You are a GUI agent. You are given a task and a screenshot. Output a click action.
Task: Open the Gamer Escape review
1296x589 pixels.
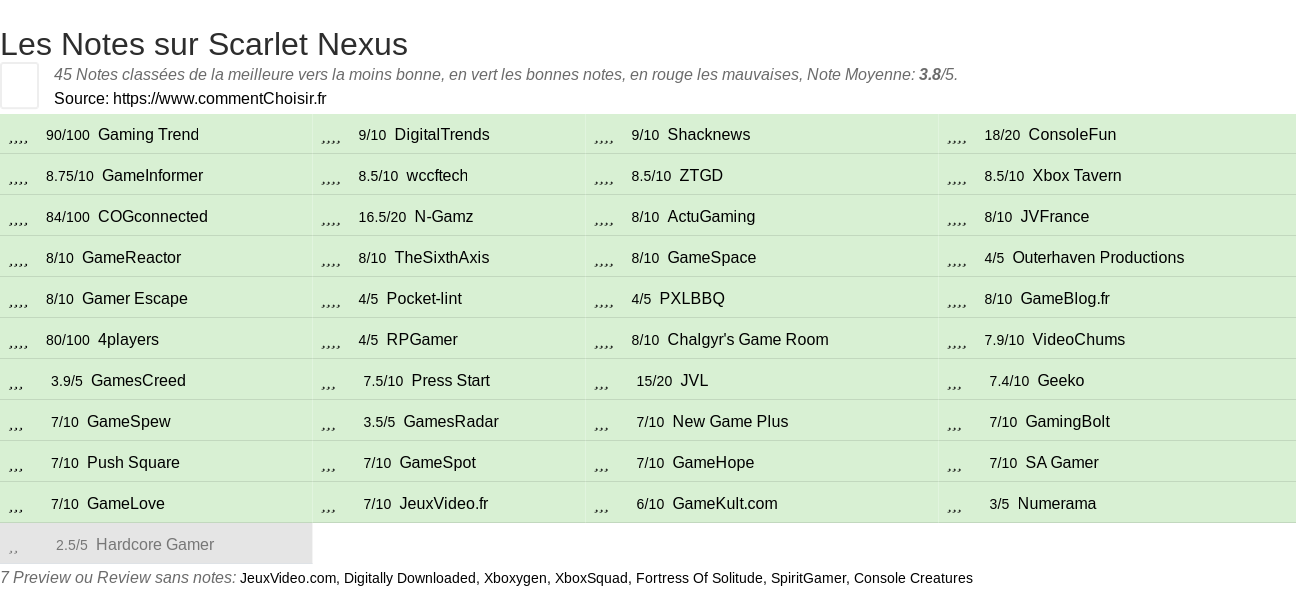tap(134, 299)
